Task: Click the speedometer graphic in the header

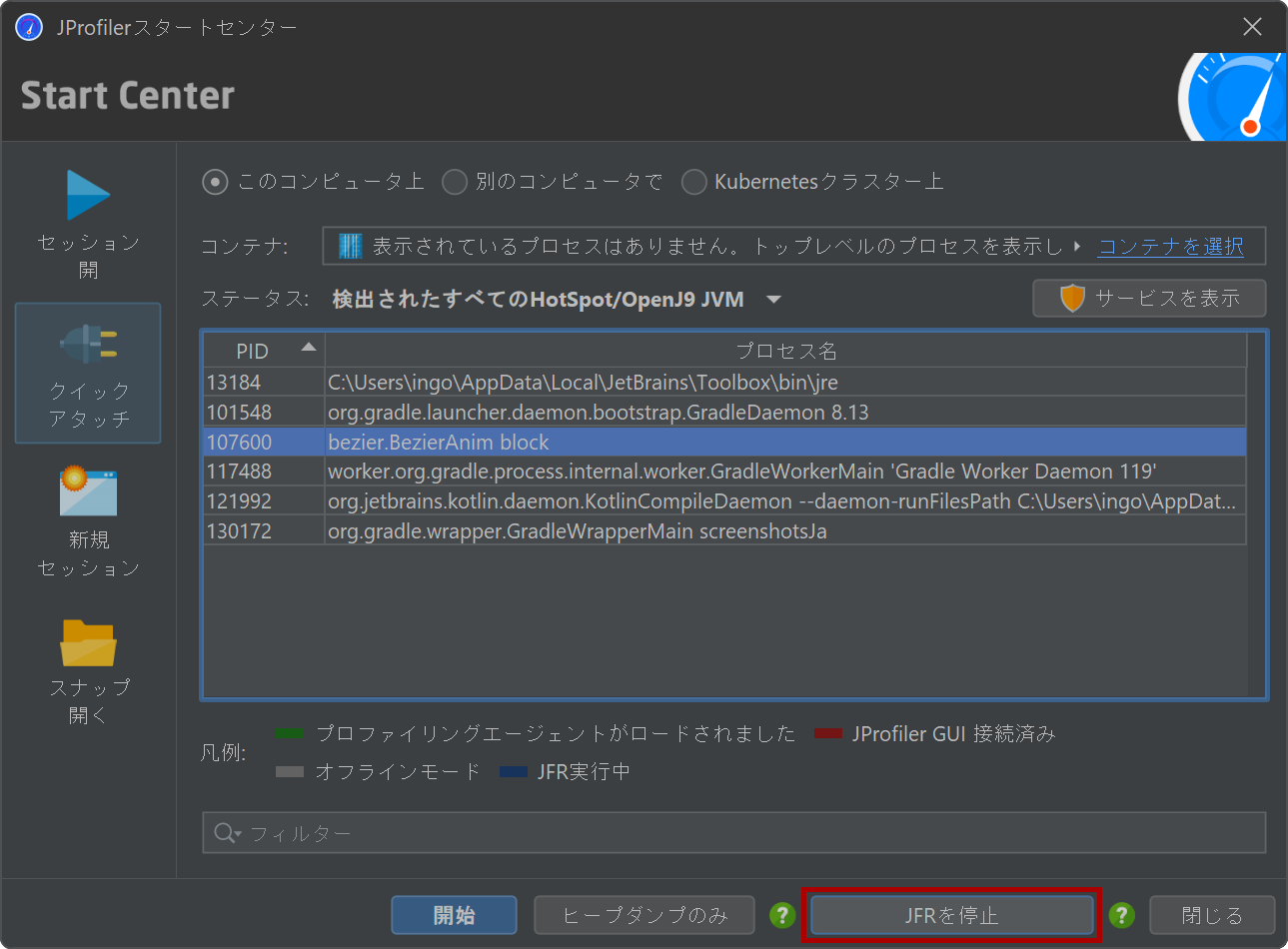Action: tap(1232, 97)
